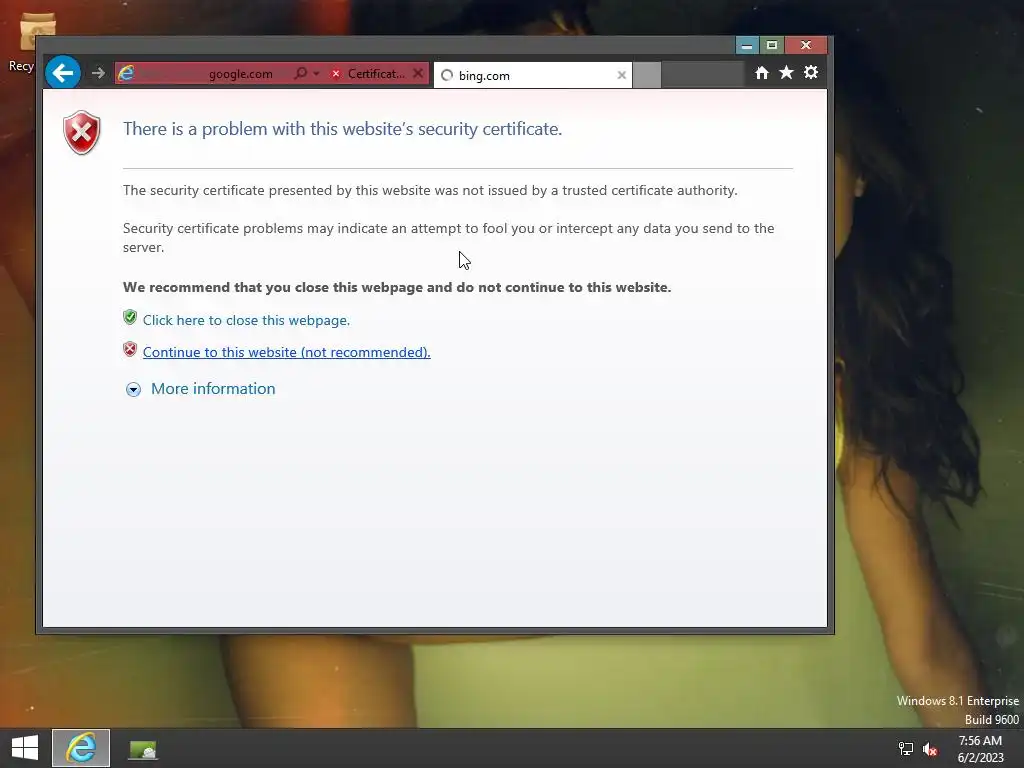The image size is (1024, 768).
Task: Open the Windows Start button
Action: point(25,748)
